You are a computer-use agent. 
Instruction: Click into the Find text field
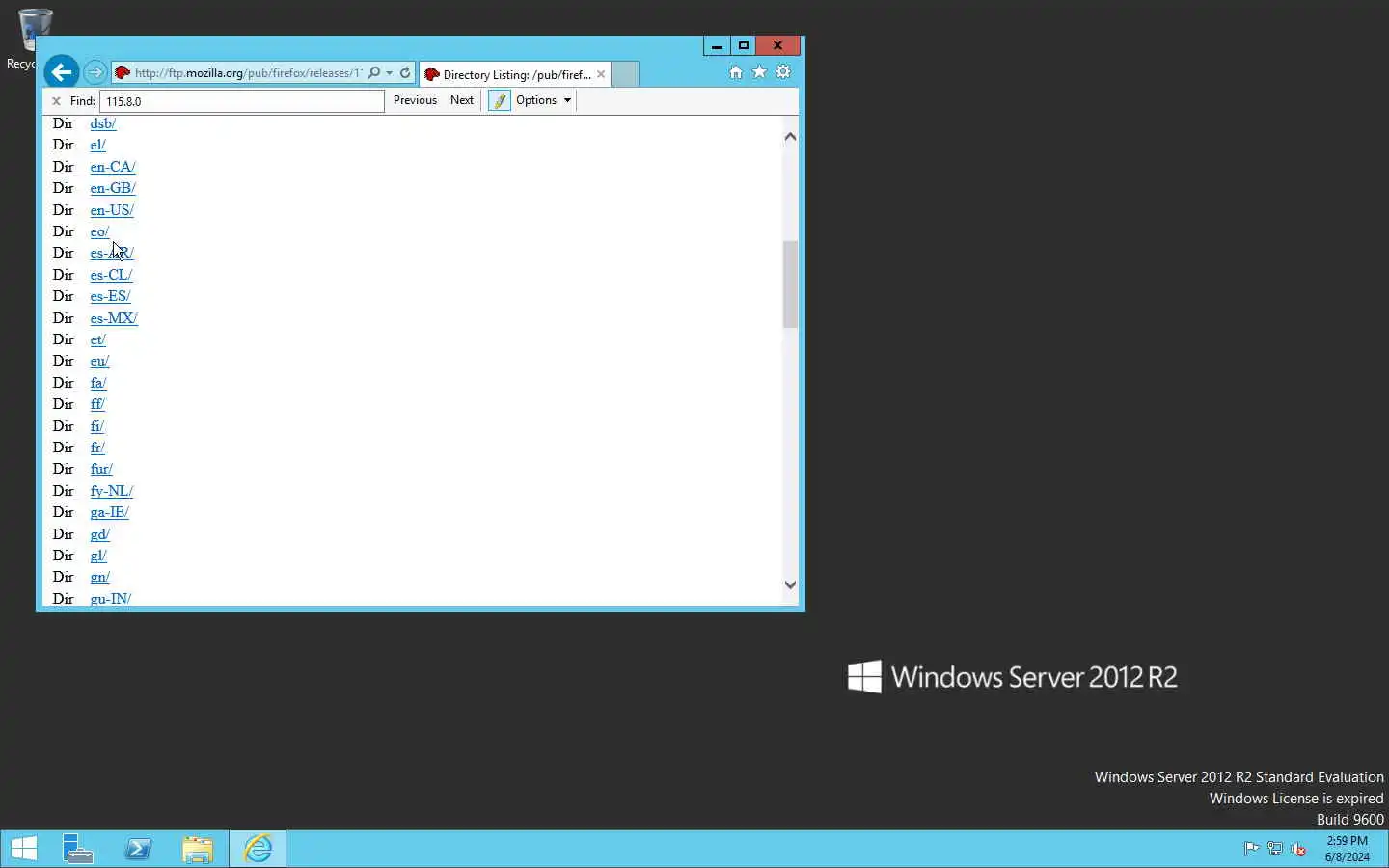[x=241, y=101]
